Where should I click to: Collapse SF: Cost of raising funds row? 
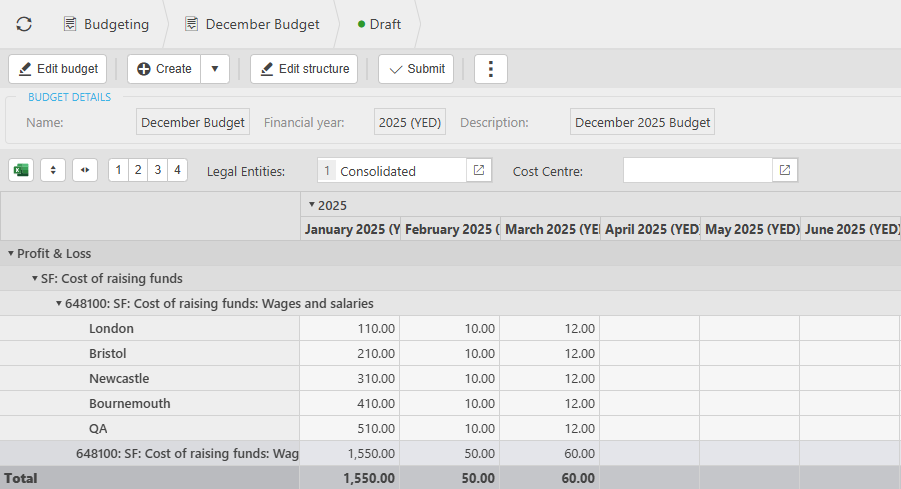(x=35, y=279)
